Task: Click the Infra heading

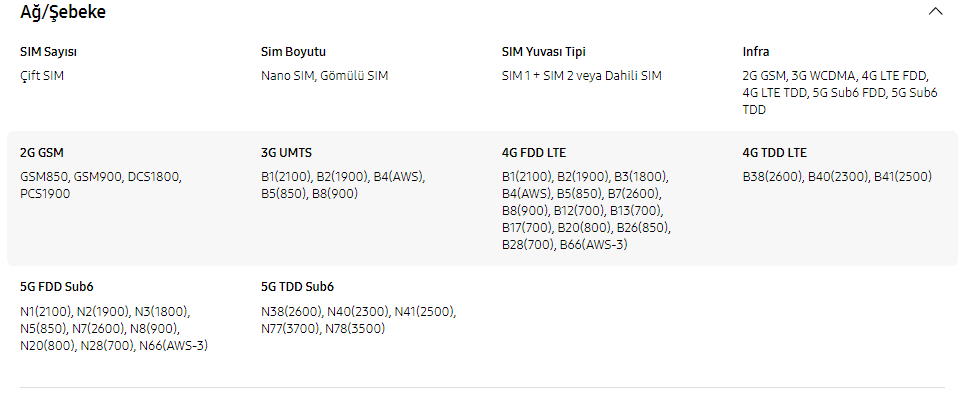Action: [756, 52]
